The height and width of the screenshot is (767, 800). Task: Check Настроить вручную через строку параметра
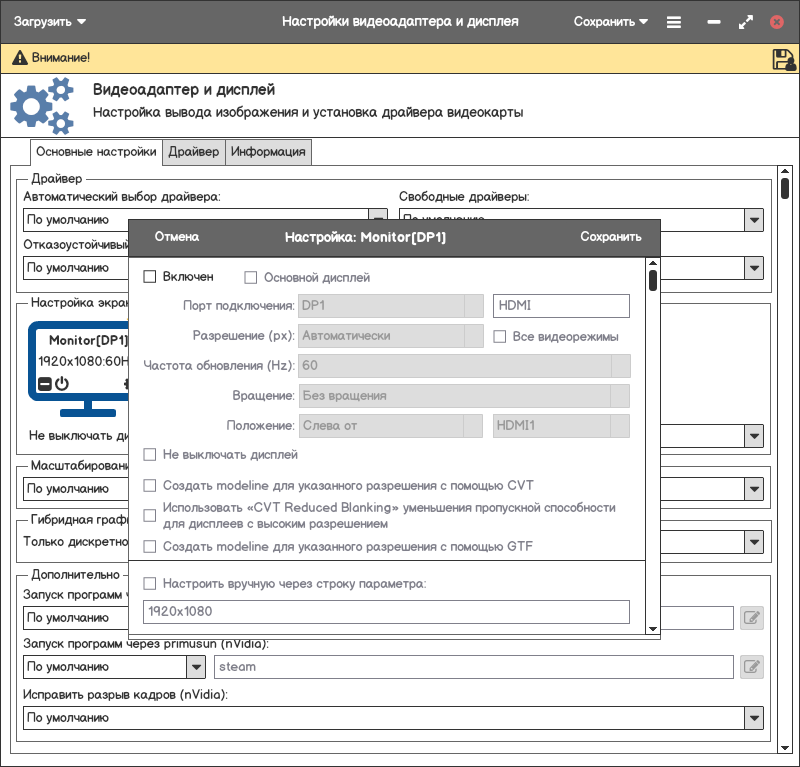click(150, 583)
